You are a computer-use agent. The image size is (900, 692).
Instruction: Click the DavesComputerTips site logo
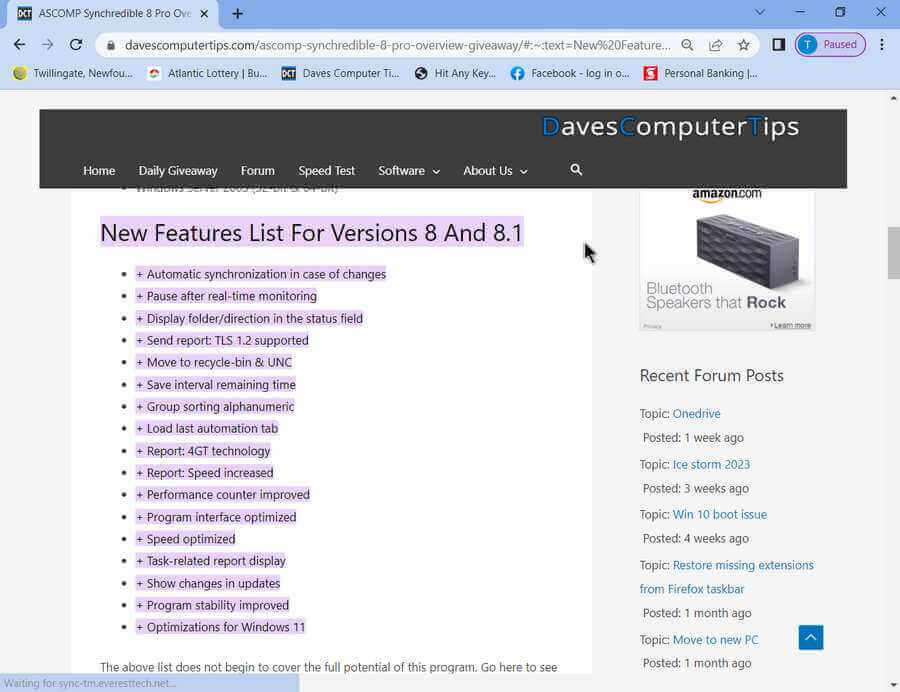[x=670, y=127]
